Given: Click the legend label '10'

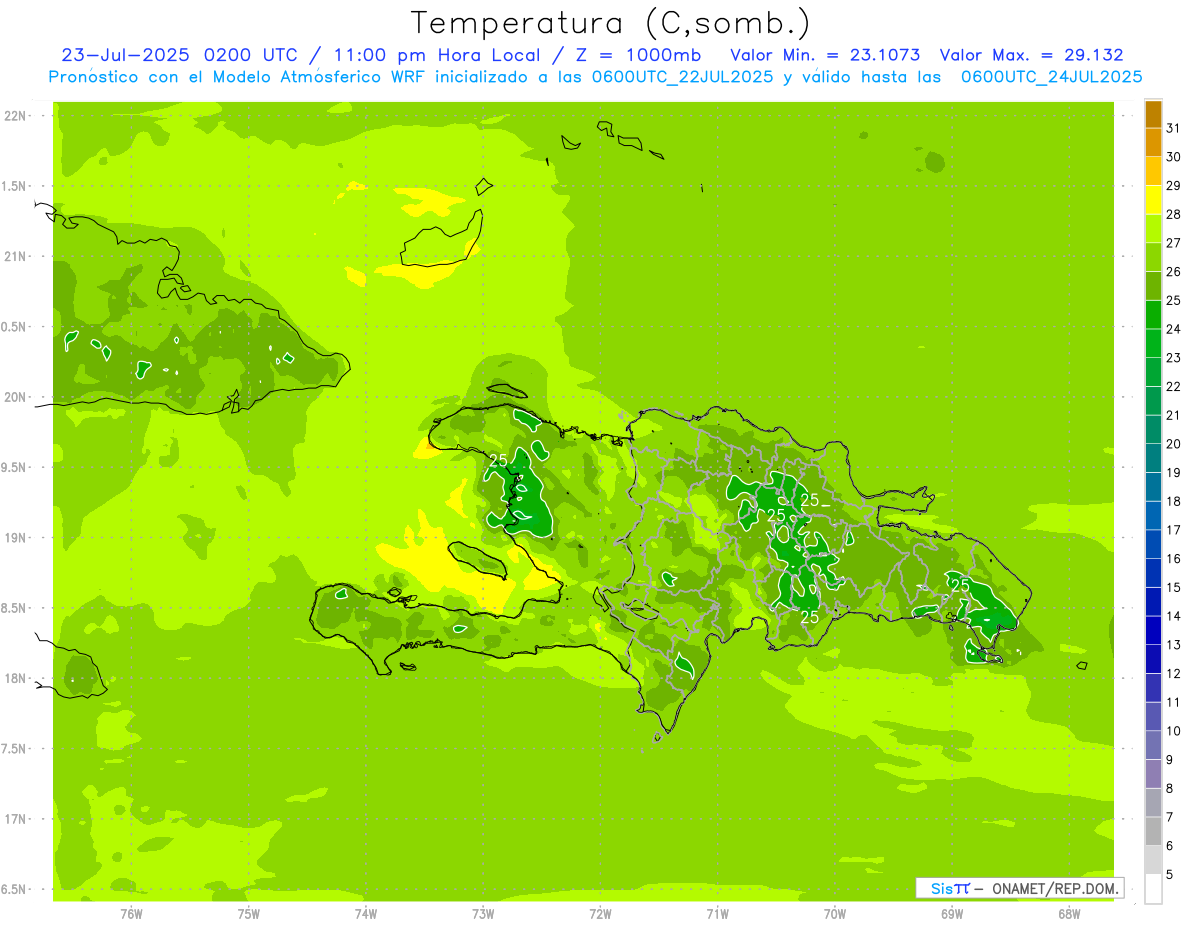Looking at the screenshot, I should click(1174, 731).
